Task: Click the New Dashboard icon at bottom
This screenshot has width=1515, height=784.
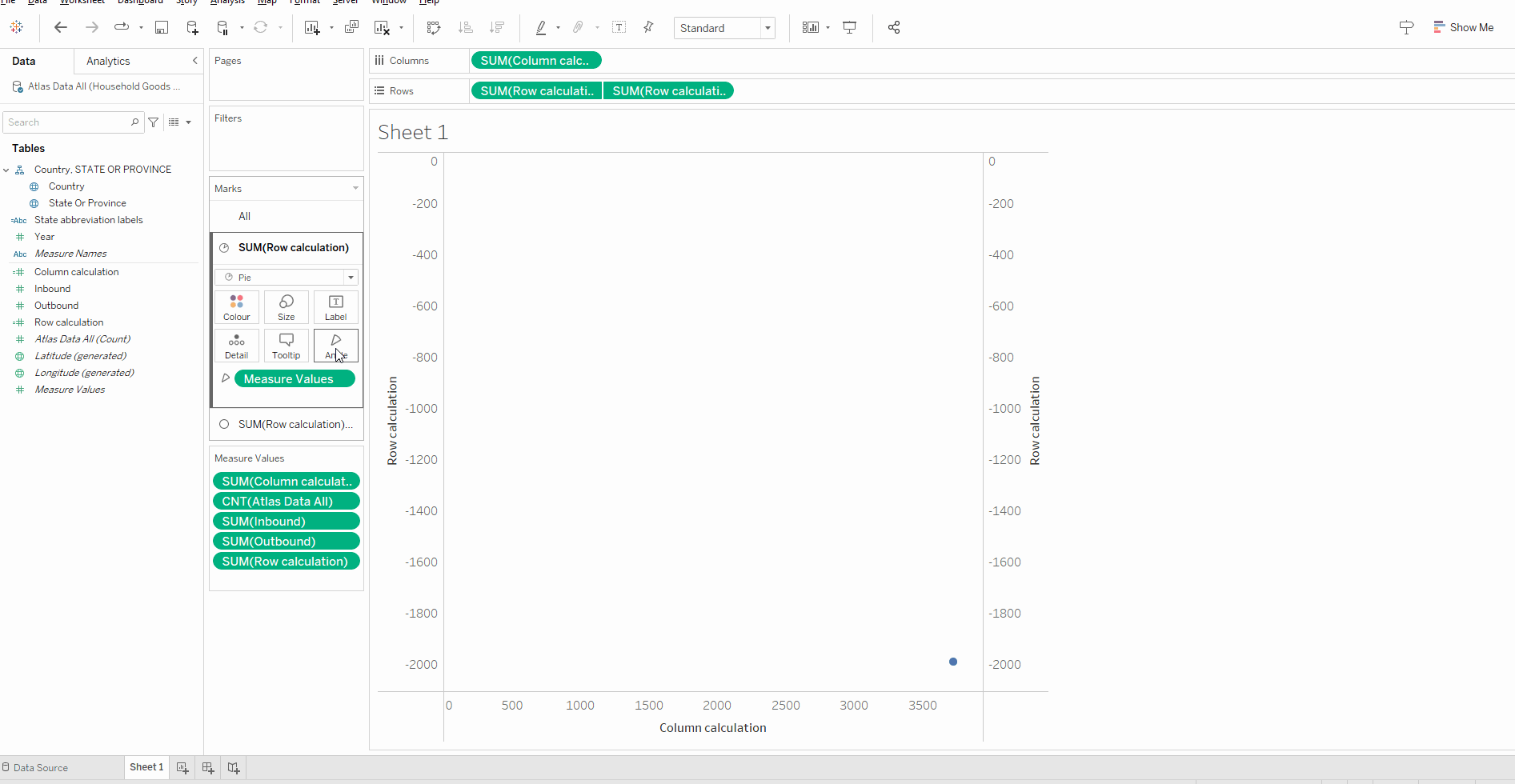Action: pos(208,768)
